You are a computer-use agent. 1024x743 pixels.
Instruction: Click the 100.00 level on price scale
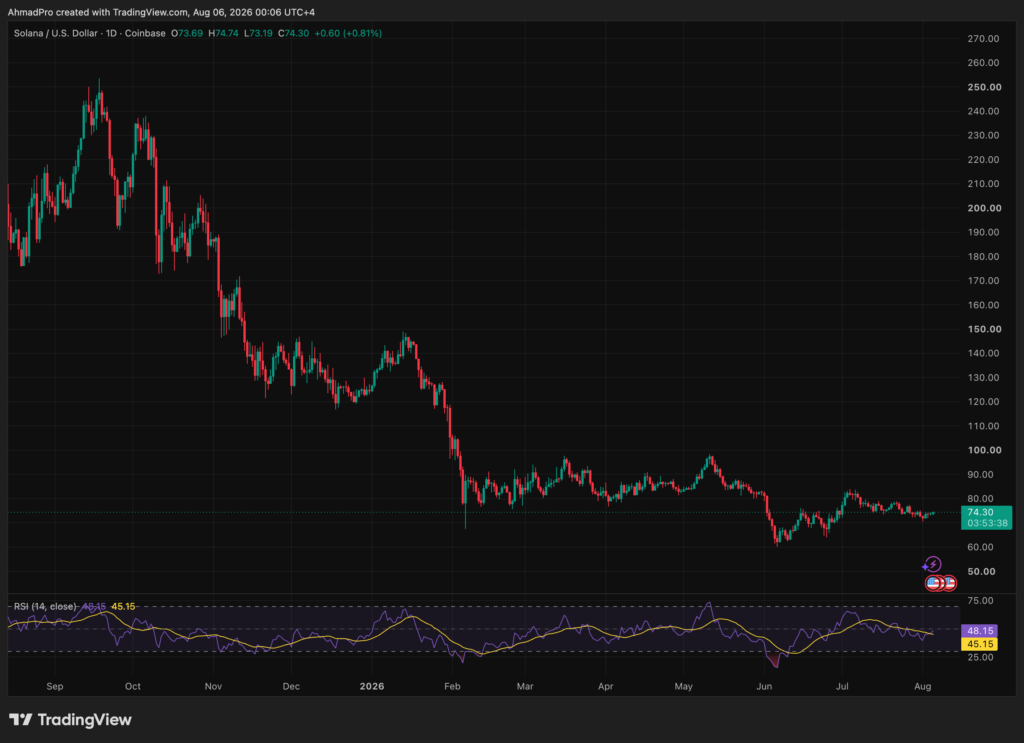tap(984, 450)
